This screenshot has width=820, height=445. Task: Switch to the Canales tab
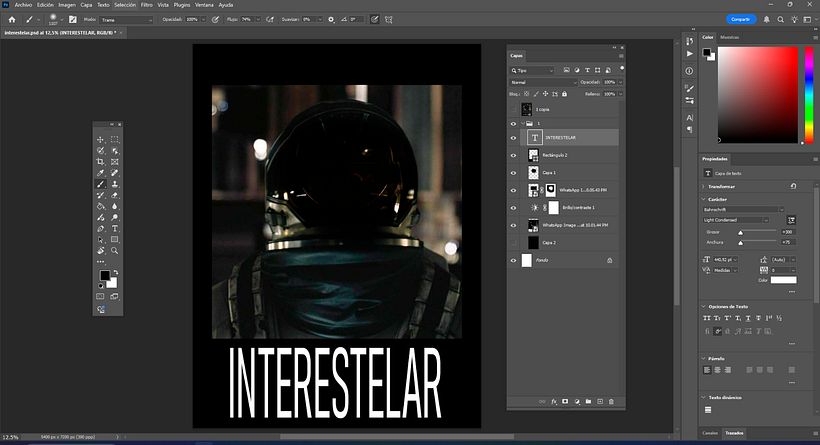pos(710,433)
